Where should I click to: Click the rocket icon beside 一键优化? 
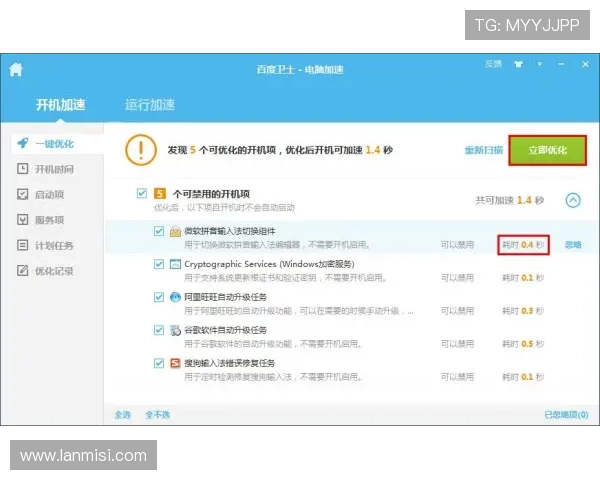(x=23, y=143)
